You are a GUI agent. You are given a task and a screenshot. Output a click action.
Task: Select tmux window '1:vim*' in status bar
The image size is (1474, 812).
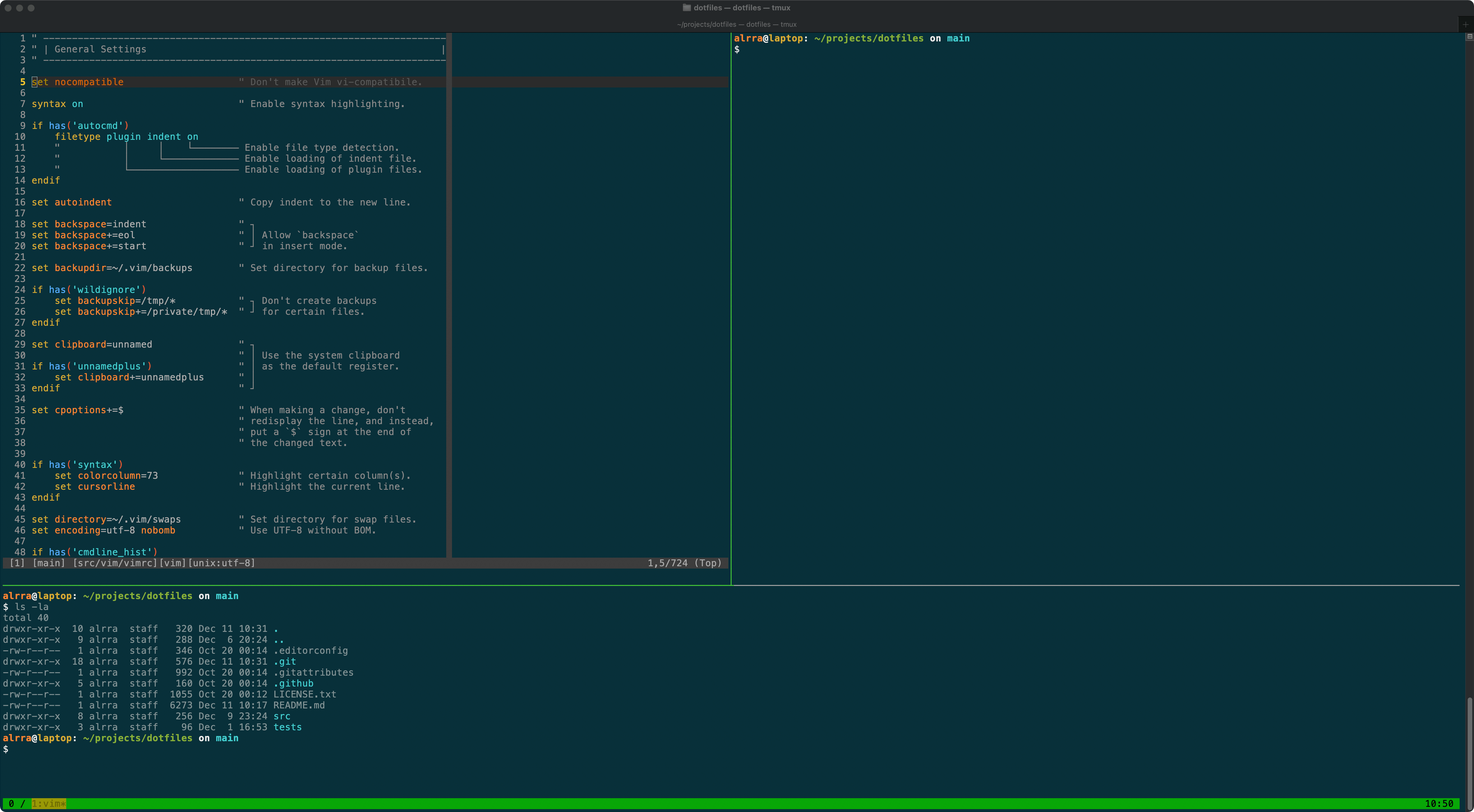click(49, 803)
